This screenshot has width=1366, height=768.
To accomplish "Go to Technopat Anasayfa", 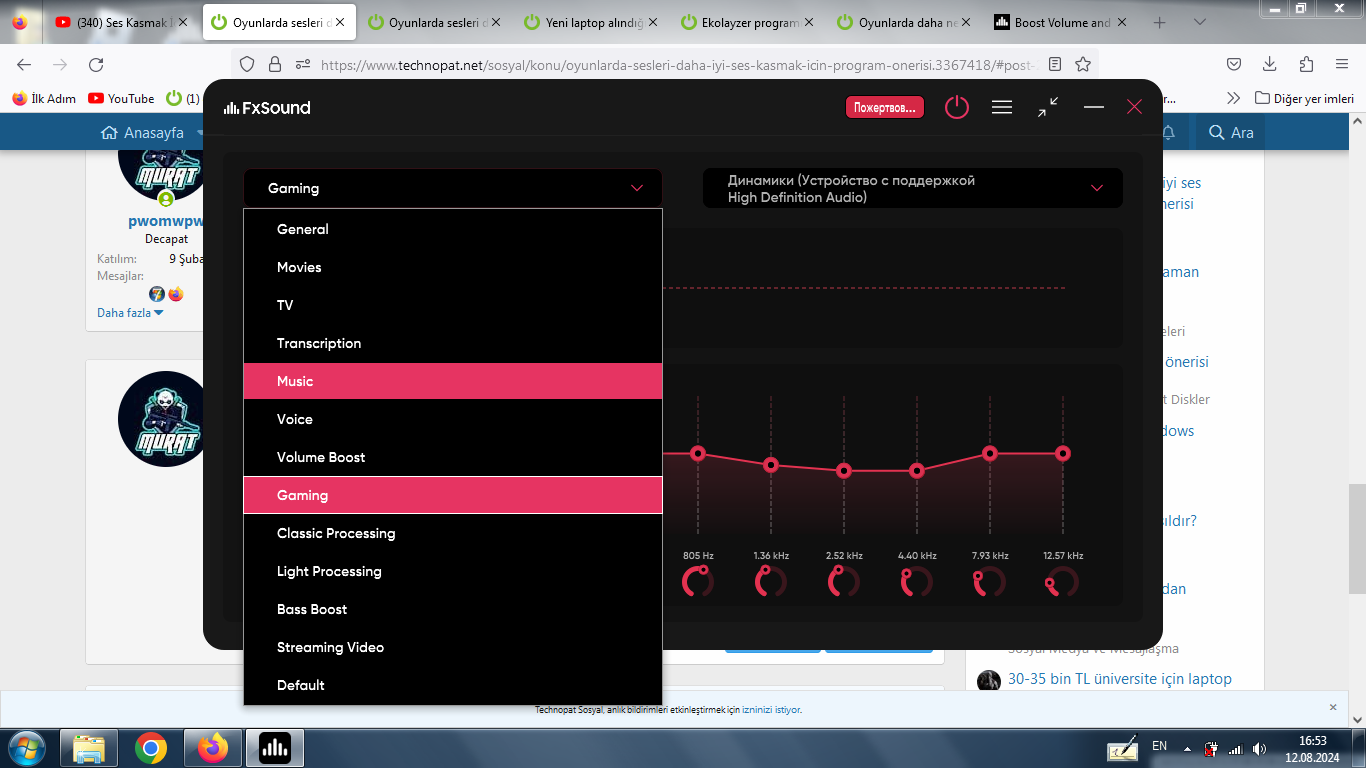I will pyautogui.click(x=142, y=132).
